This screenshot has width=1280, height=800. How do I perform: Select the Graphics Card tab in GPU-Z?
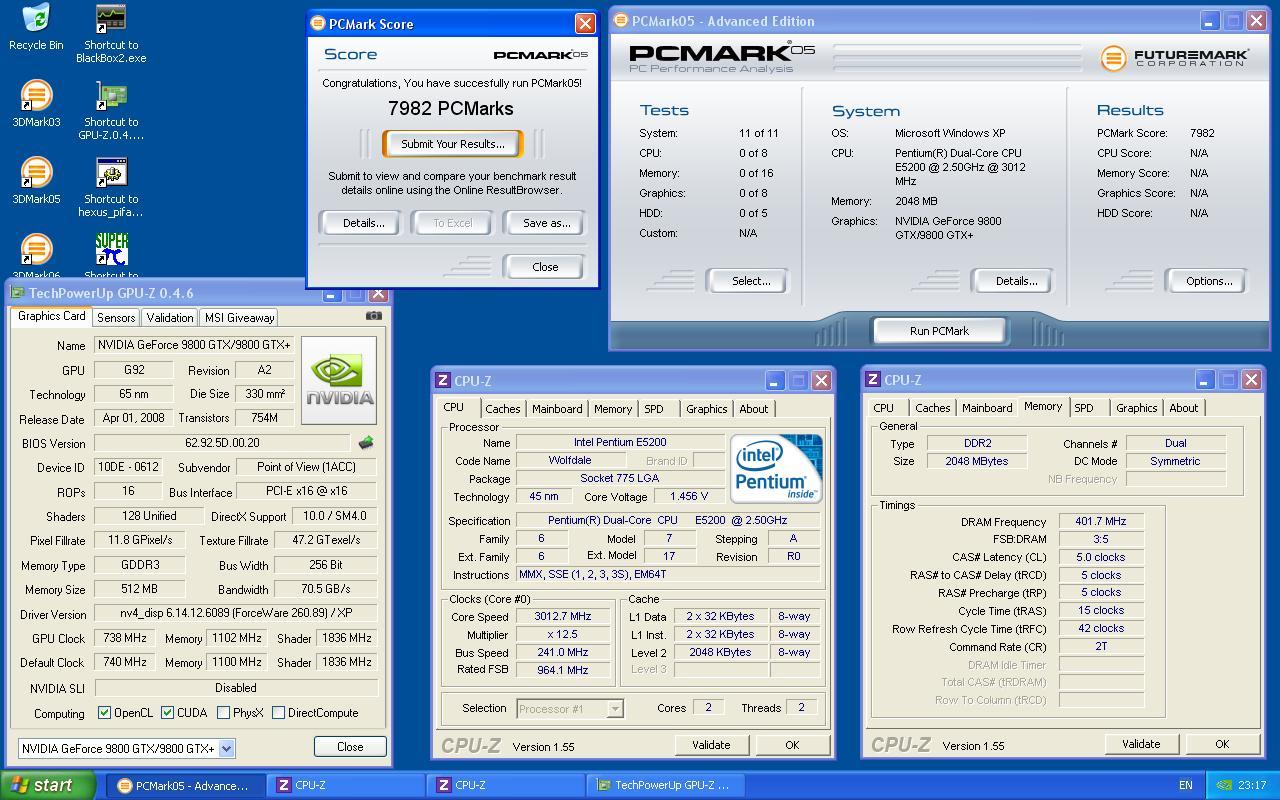[51, 316]
